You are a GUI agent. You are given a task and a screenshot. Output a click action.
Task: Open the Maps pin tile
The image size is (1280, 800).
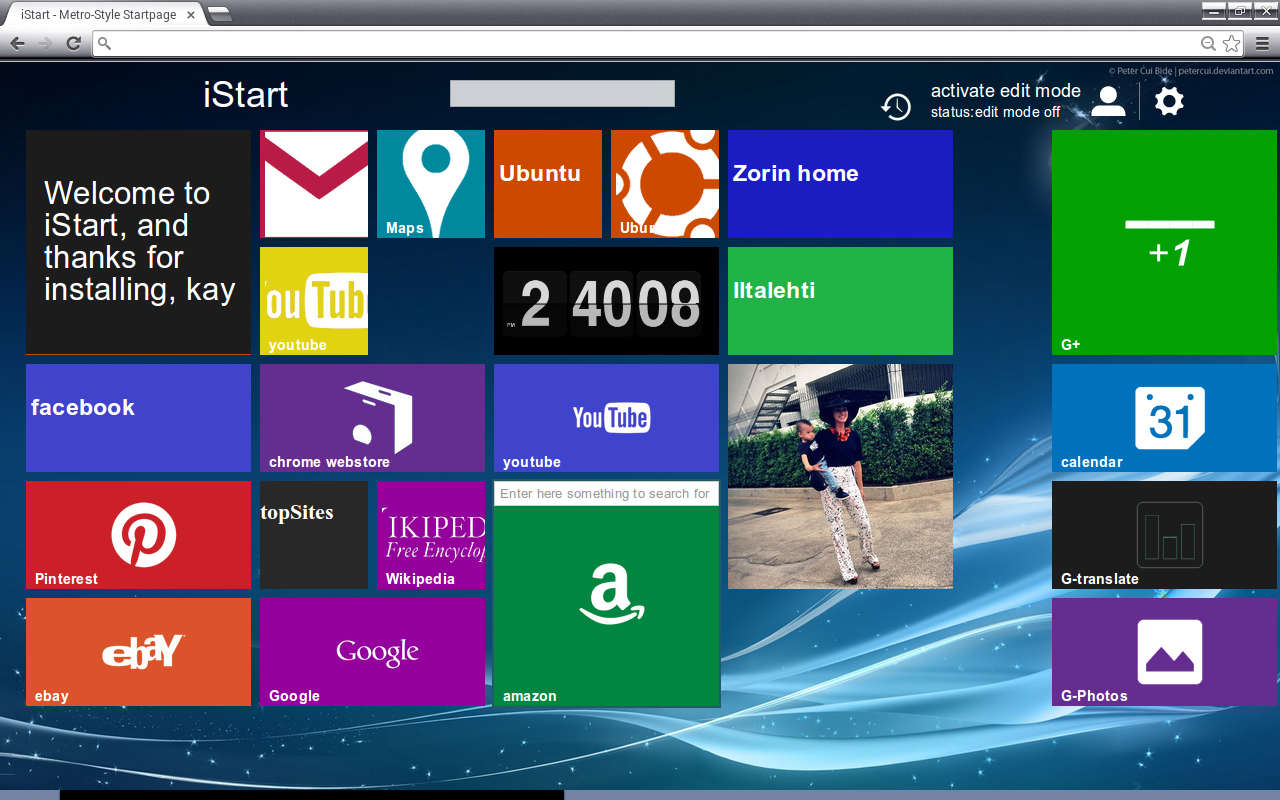coord(431,184)
